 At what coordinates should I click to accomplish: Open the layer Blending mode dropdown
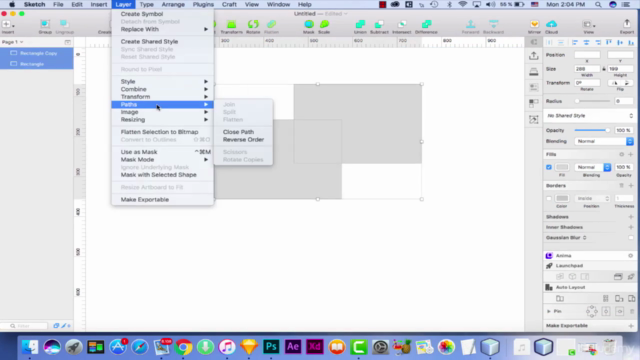pyautogui.click(x=604, y=141)
